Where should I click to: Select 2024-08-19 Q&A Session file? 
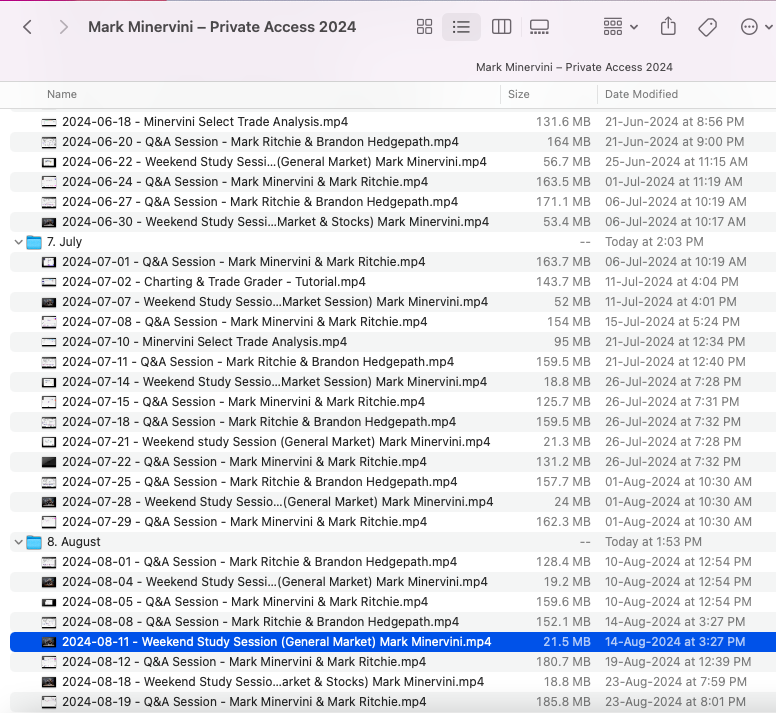pos(244,702)
